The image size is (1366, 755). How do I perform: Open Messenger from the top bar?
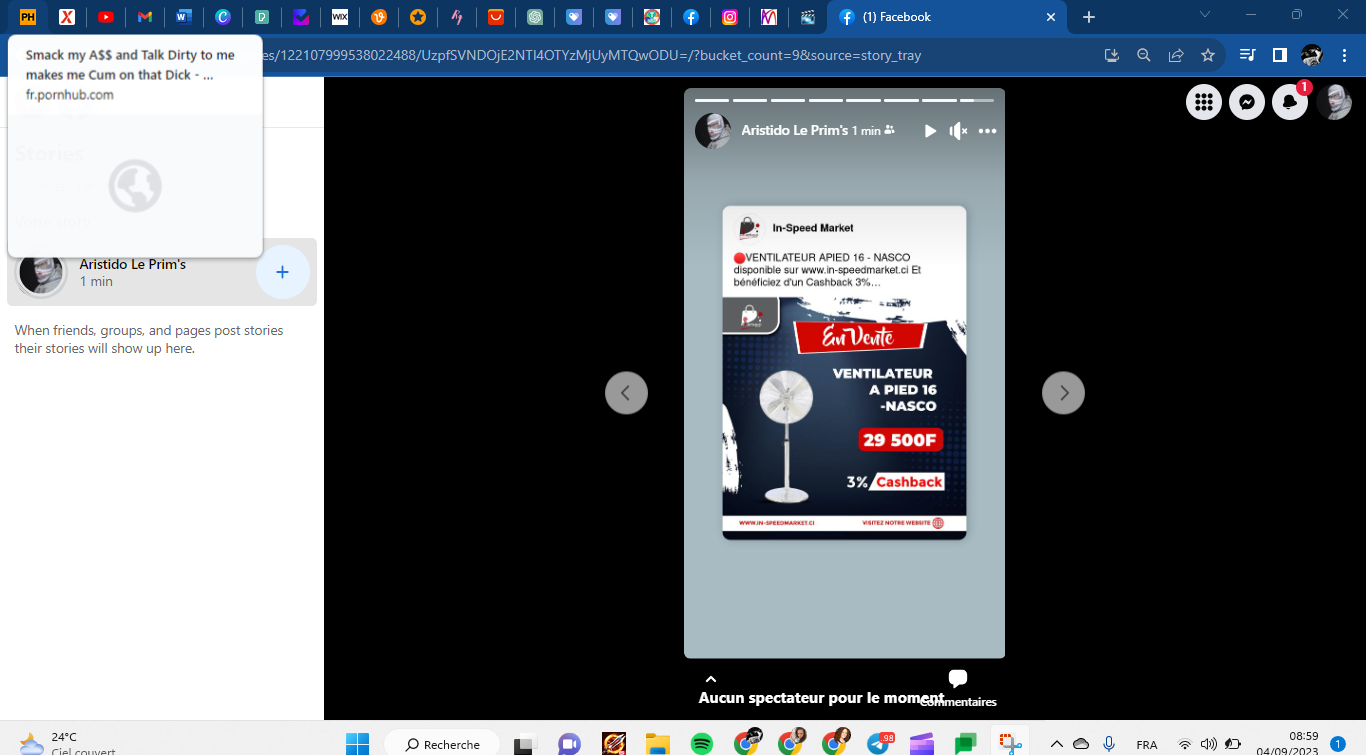1247,102
